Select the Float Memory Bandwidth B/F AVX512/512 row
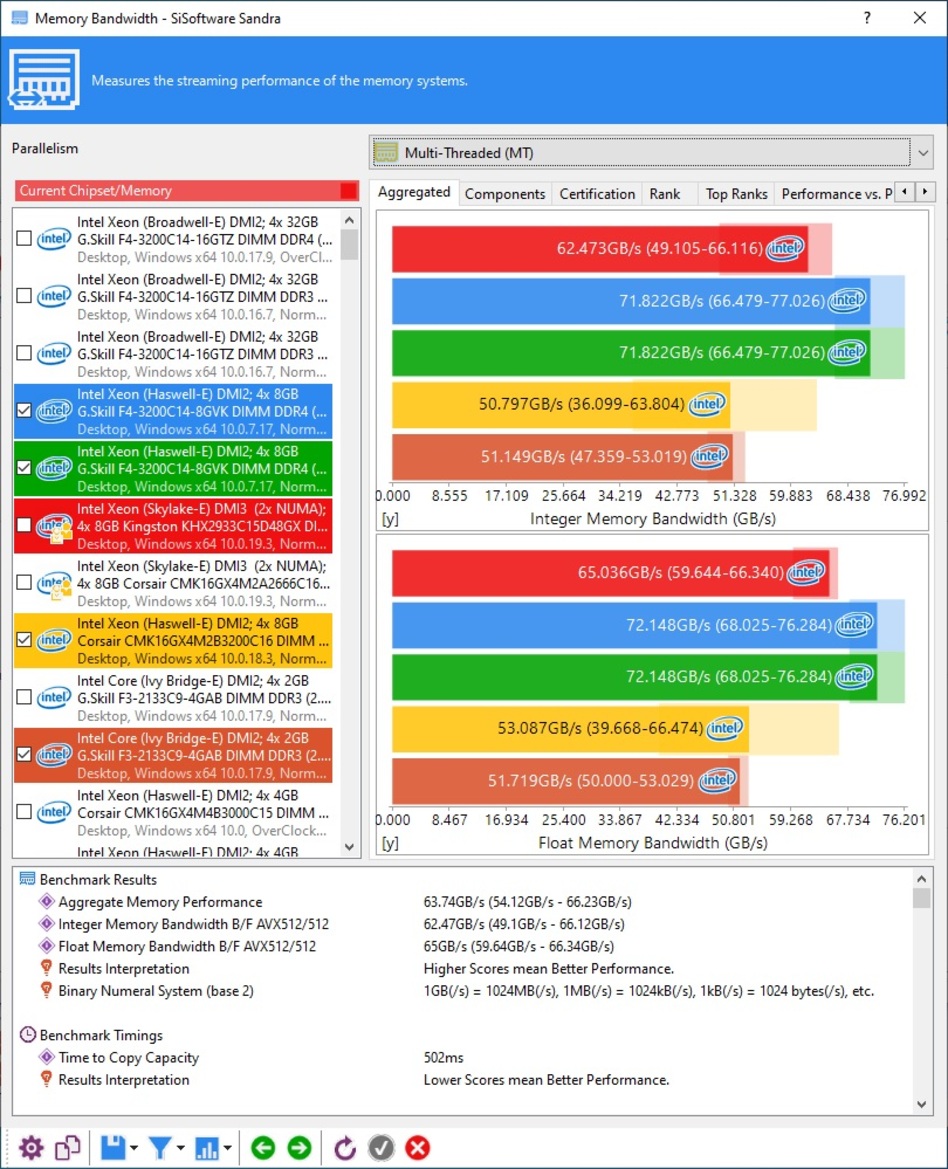Screen dimensions: 948x1169 [x=464, y=946]
